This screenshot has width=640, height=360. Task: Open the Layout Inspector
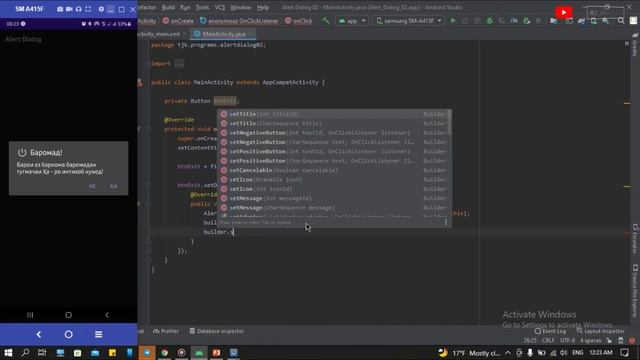[x=602, y=331]
